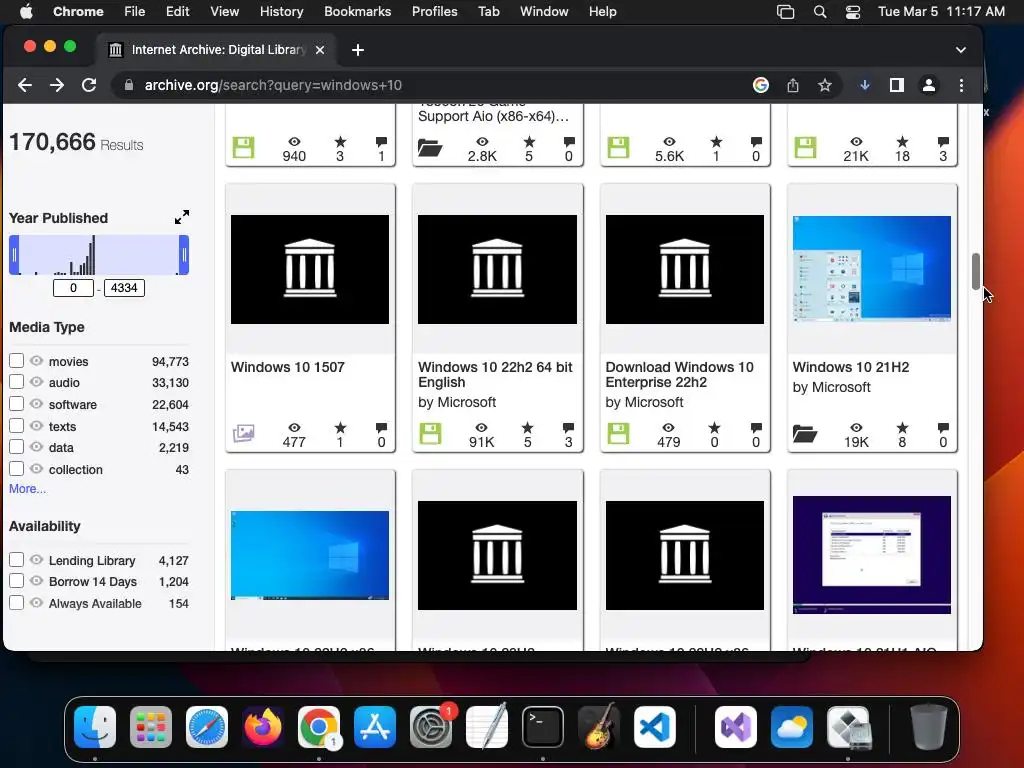The image size is (1024, 768).
Task: Check the audio media type checkbox
Action: [16, 382]
